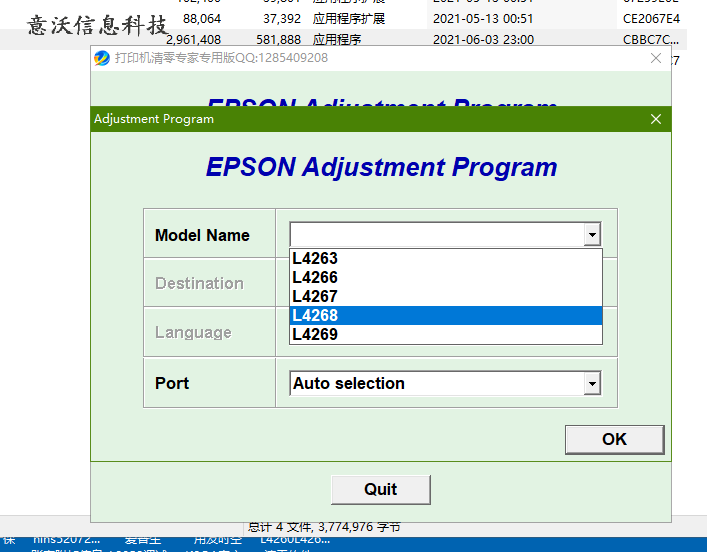
Task: Click the 2,961,408 file size cell
Action: coord(193,40)
